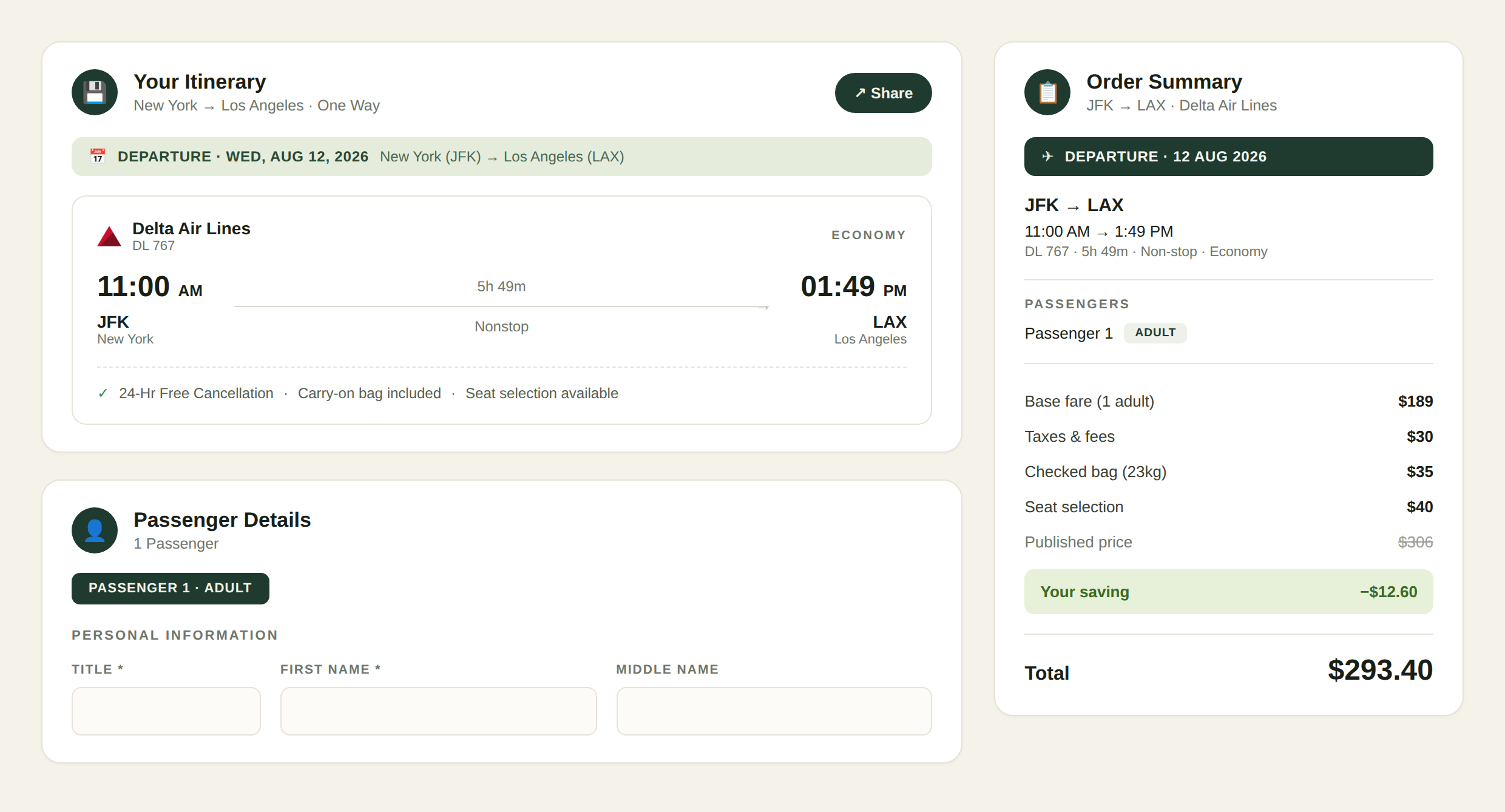Image resolution: width=1505 pixels, height=812 pixels.
Task: Click the itinerary floppy disk icon
Action: pyautogui.click(x=95, y=92)
